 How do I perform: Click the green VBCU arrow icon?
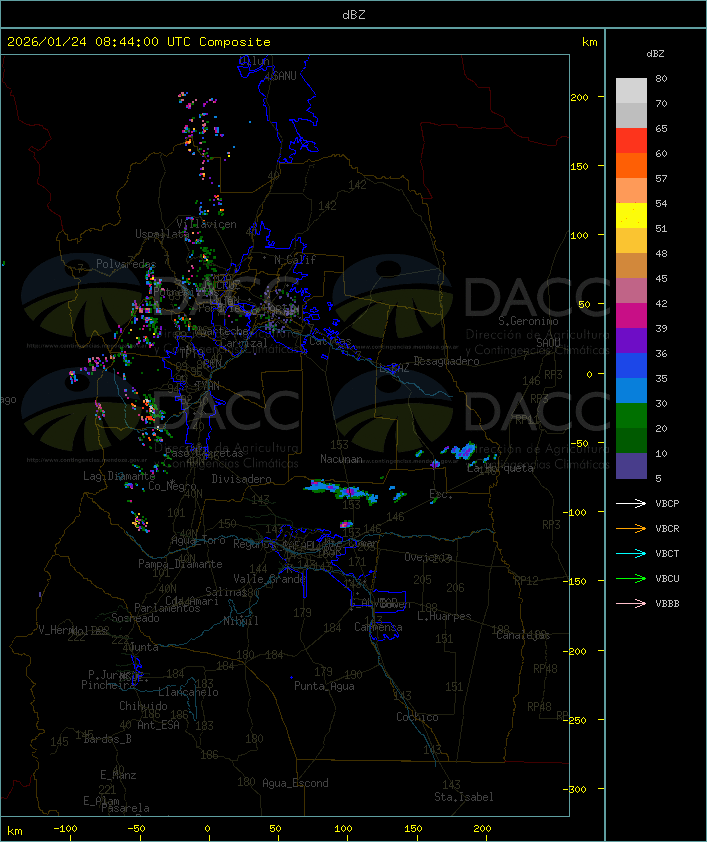click(631, 579)
